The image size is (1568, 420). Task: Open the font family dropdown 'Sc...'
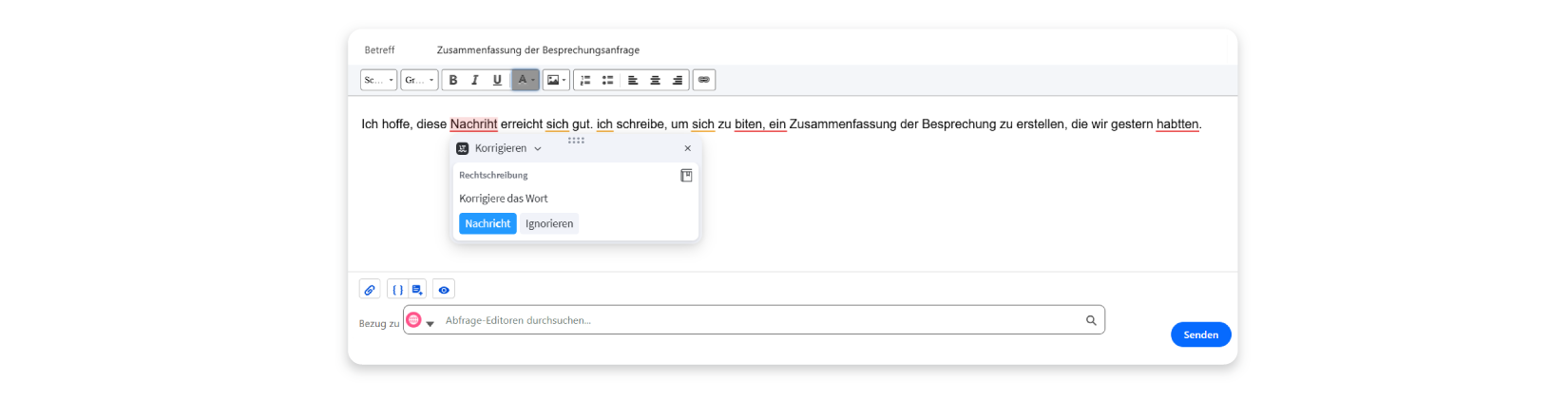378,80
